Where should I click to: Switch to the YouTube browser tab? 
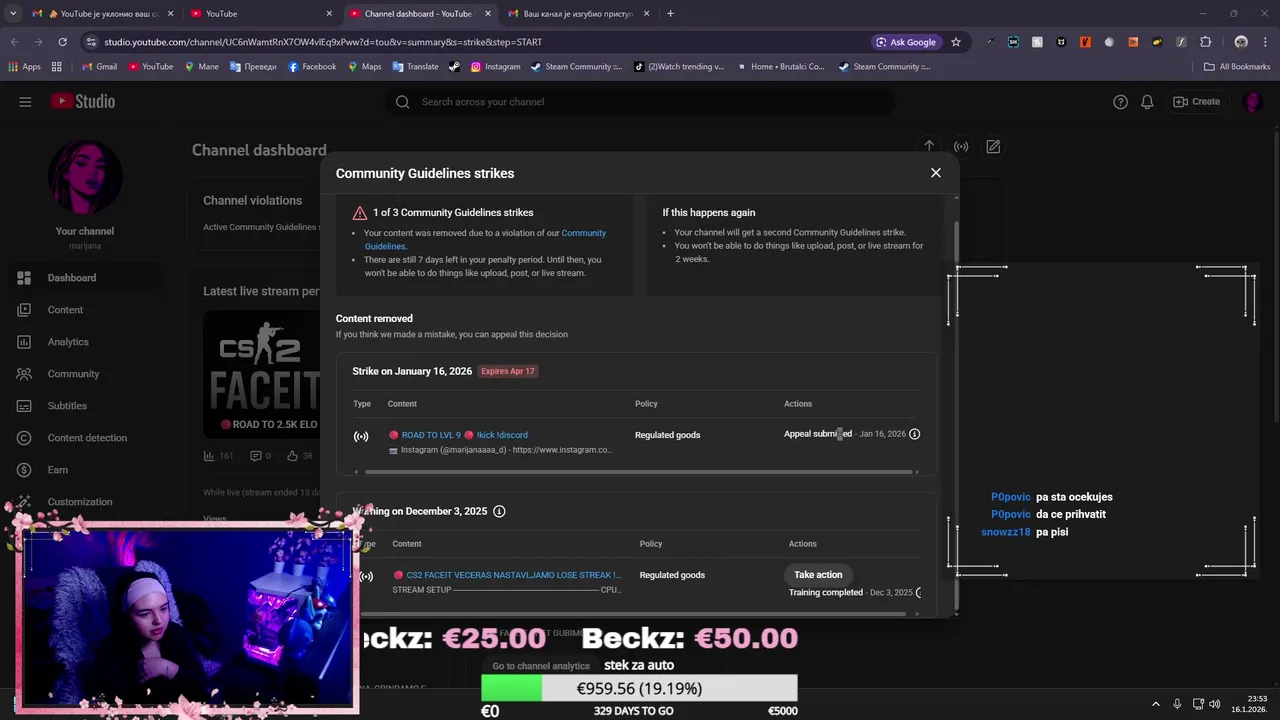pyautogui.click(x=260, y=14)
